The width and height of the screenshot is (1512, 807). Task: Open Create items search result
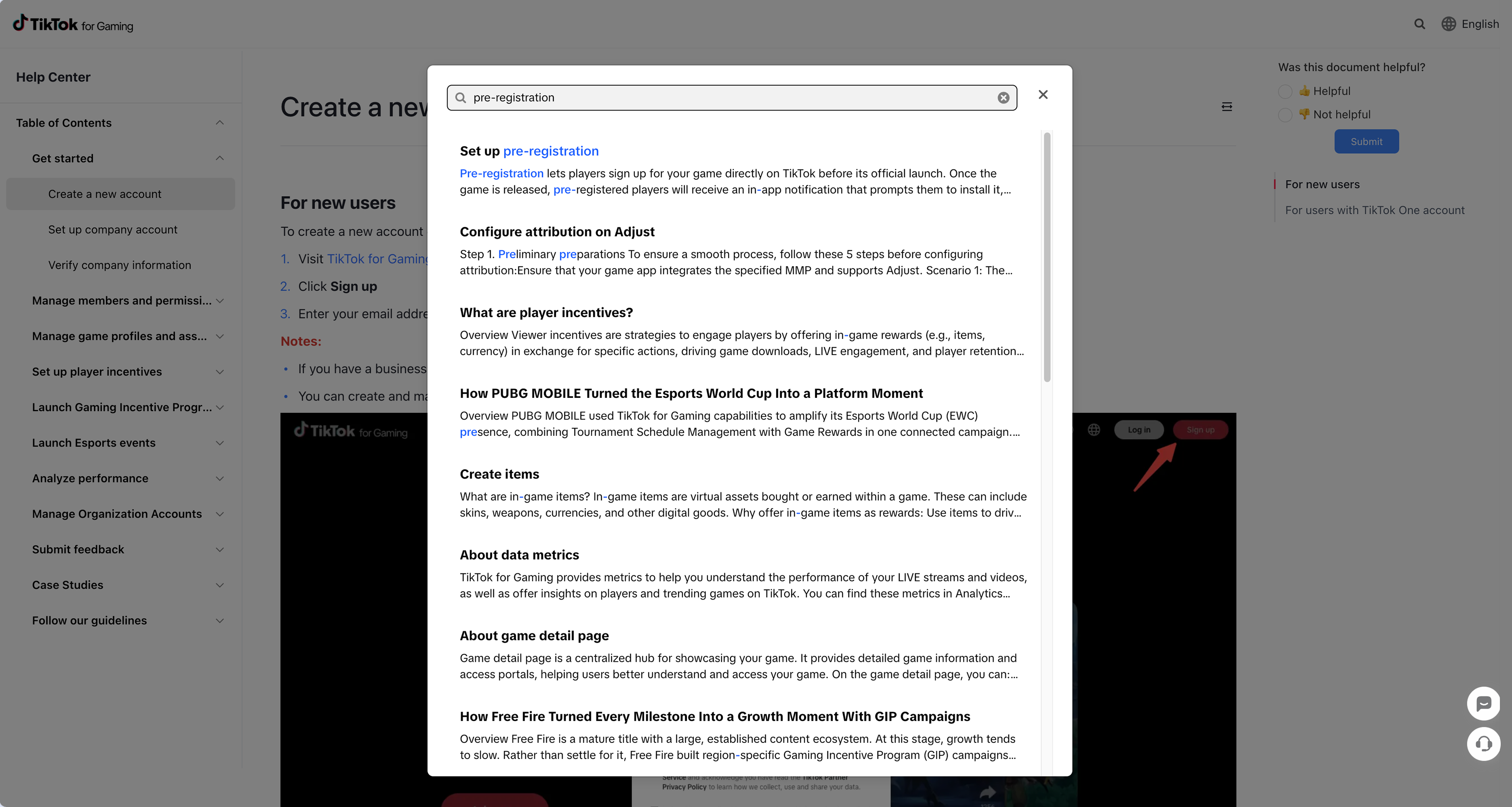pyautogui.click(x=500, y=474)
